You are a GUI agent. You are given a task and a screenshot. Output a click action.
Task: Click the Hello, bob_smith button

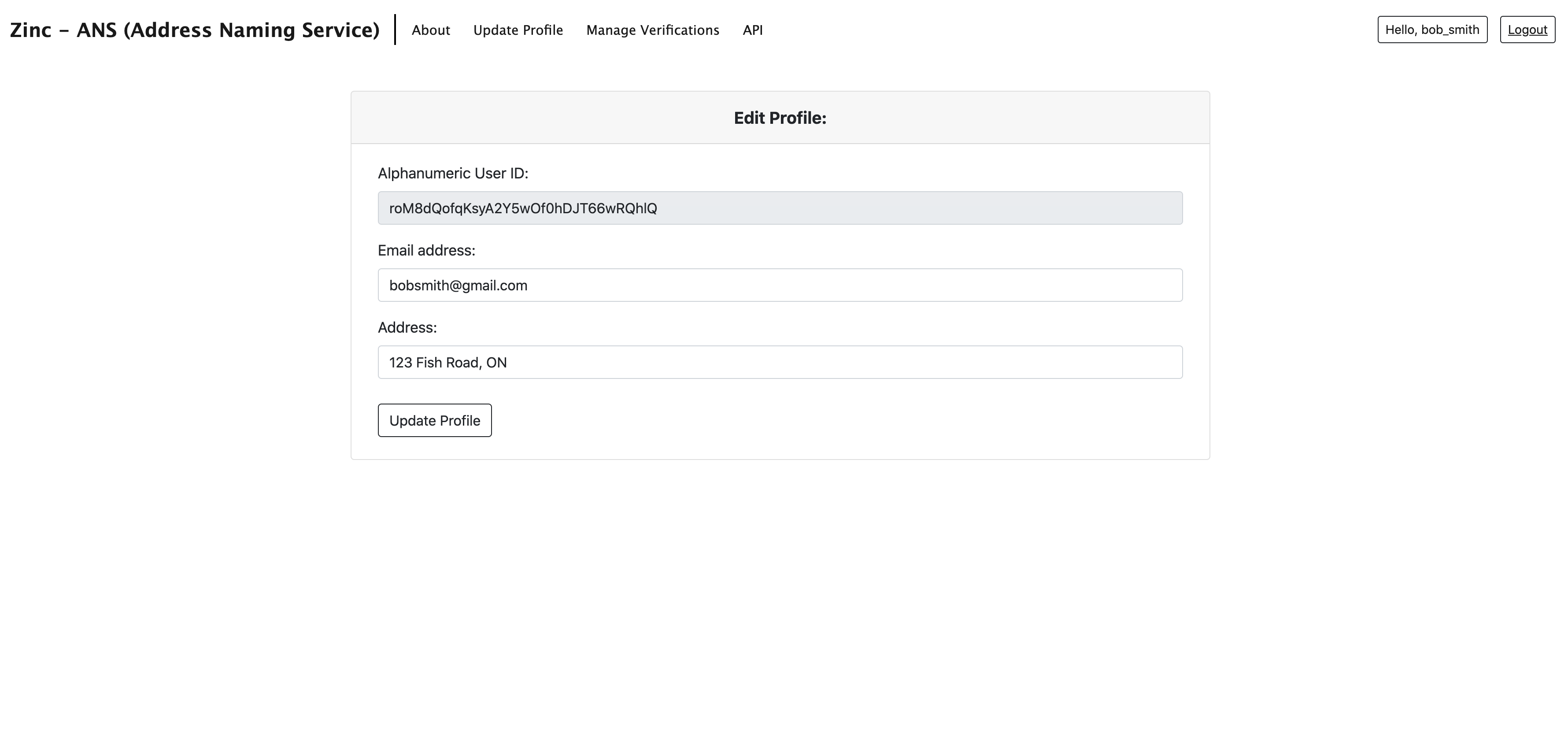pyautogui.click(x=1431, y=30)
